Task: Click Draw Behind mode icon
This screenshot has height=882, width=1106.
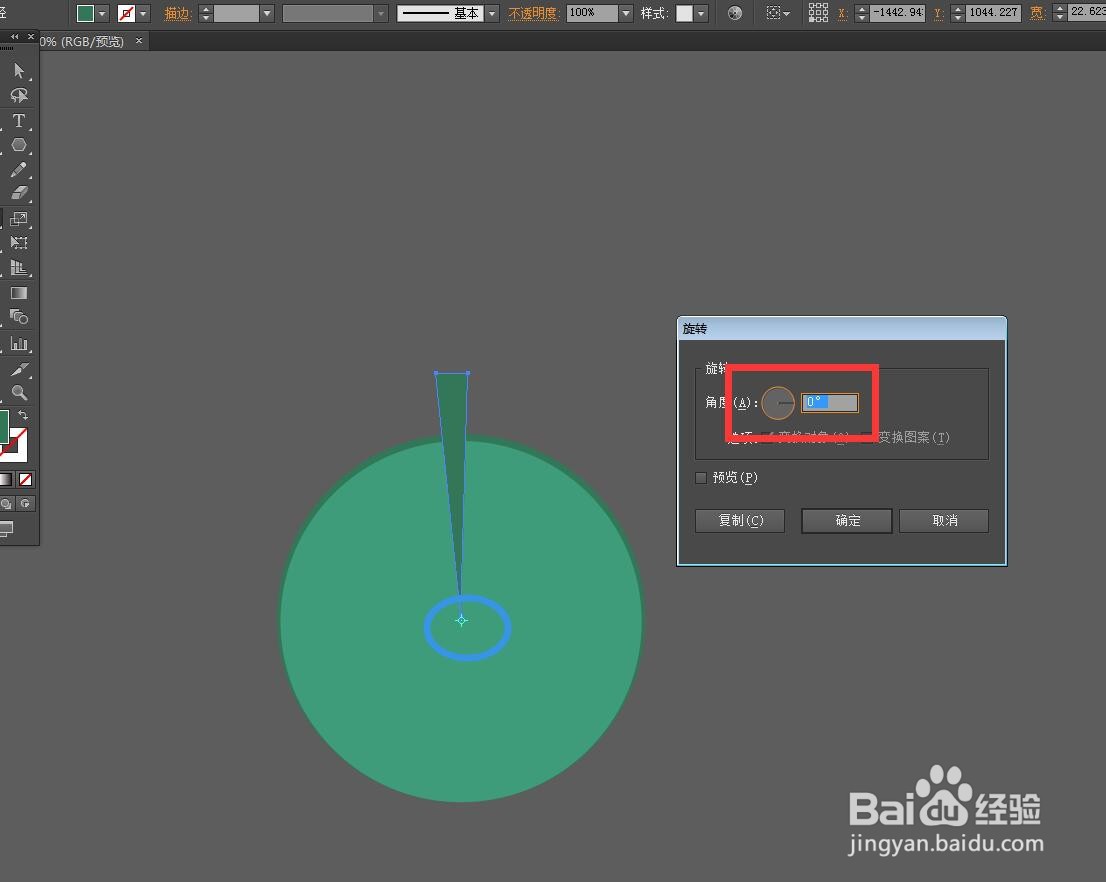Action: (x=6, y=504)
